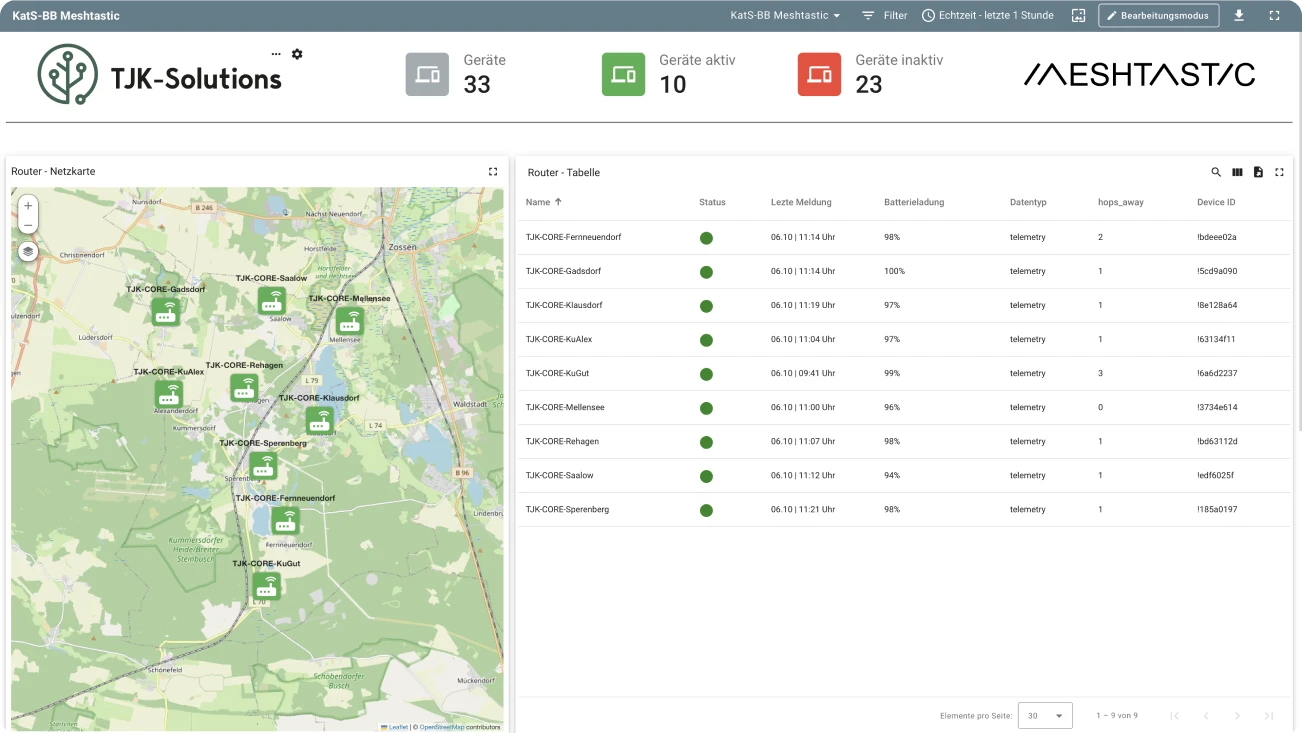
Task: Show column selection in Router - Tabelle
Action: 1237,172
